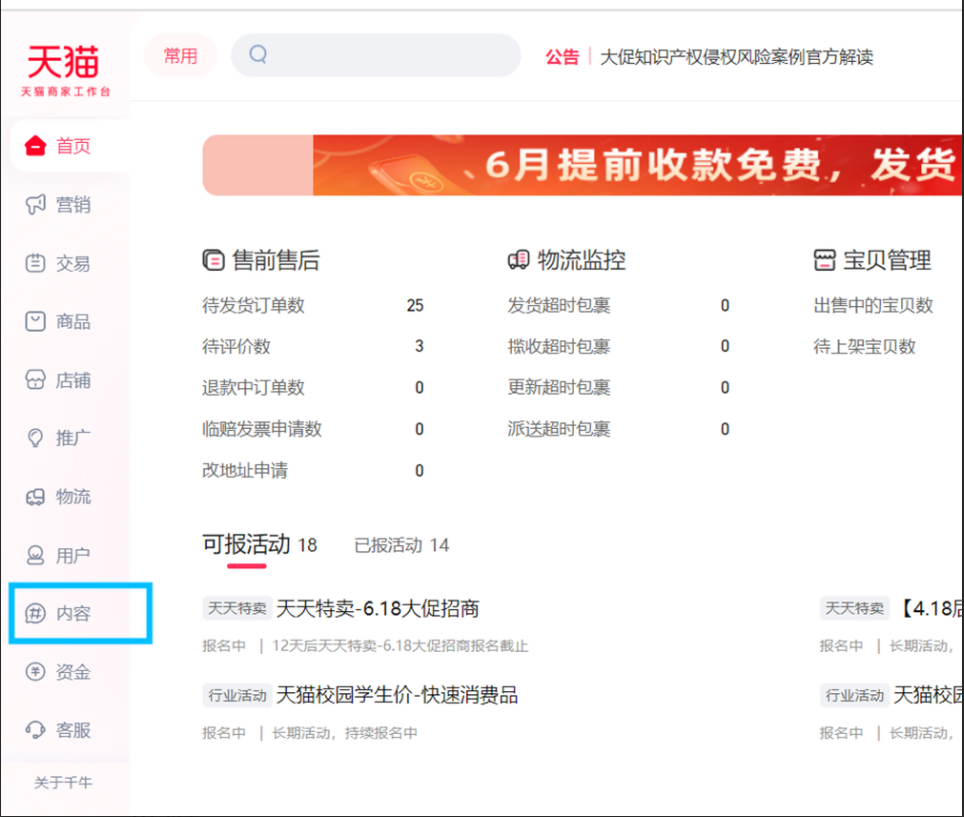The height and width of the screenshot is (817, 964).
Task: Click the 店铺 storefront icon
Action: [35, 380]
